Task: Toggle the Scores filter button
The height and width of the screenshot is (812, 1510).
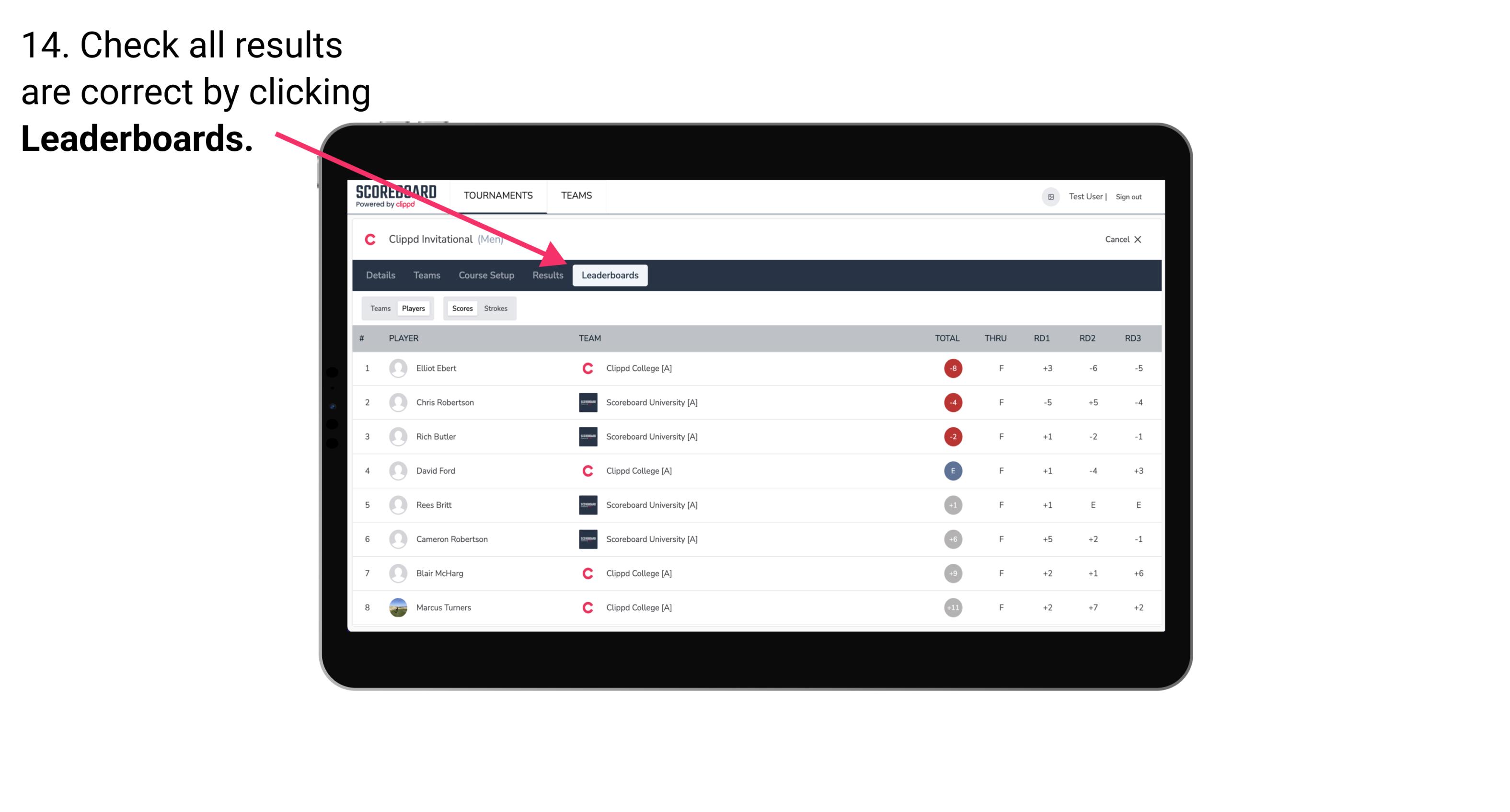Action: [462, 308]
